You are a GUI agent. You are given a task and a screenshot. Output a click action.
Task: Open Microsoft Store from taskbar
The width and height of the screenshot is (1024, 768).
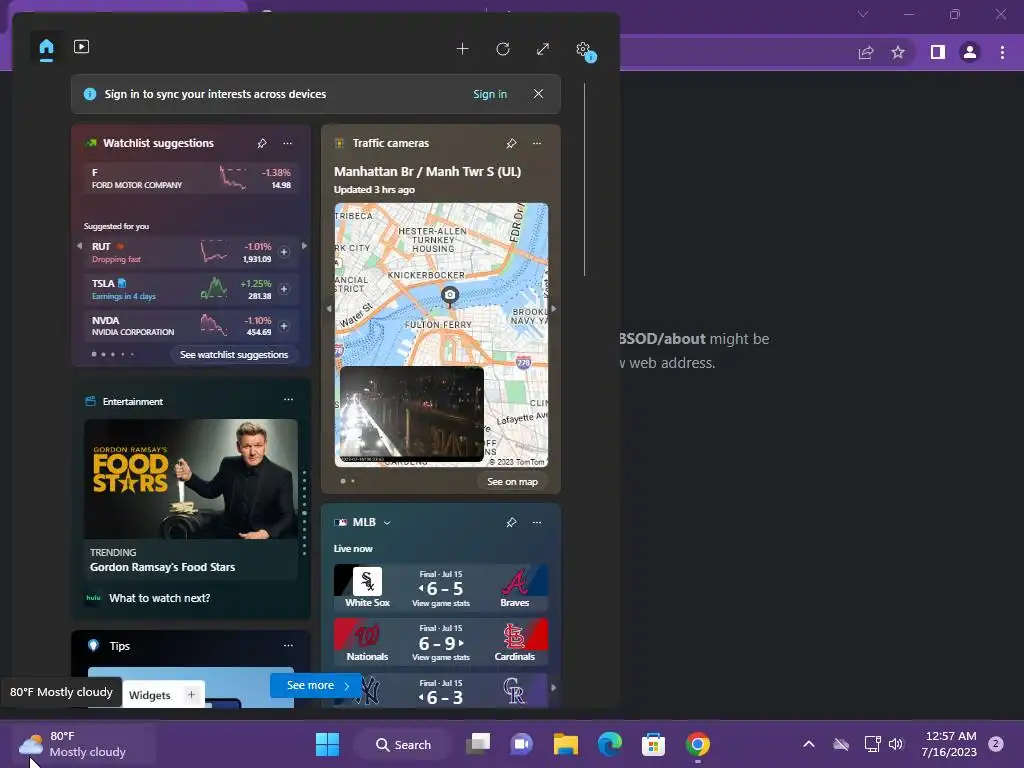click(x=654, y=744)
